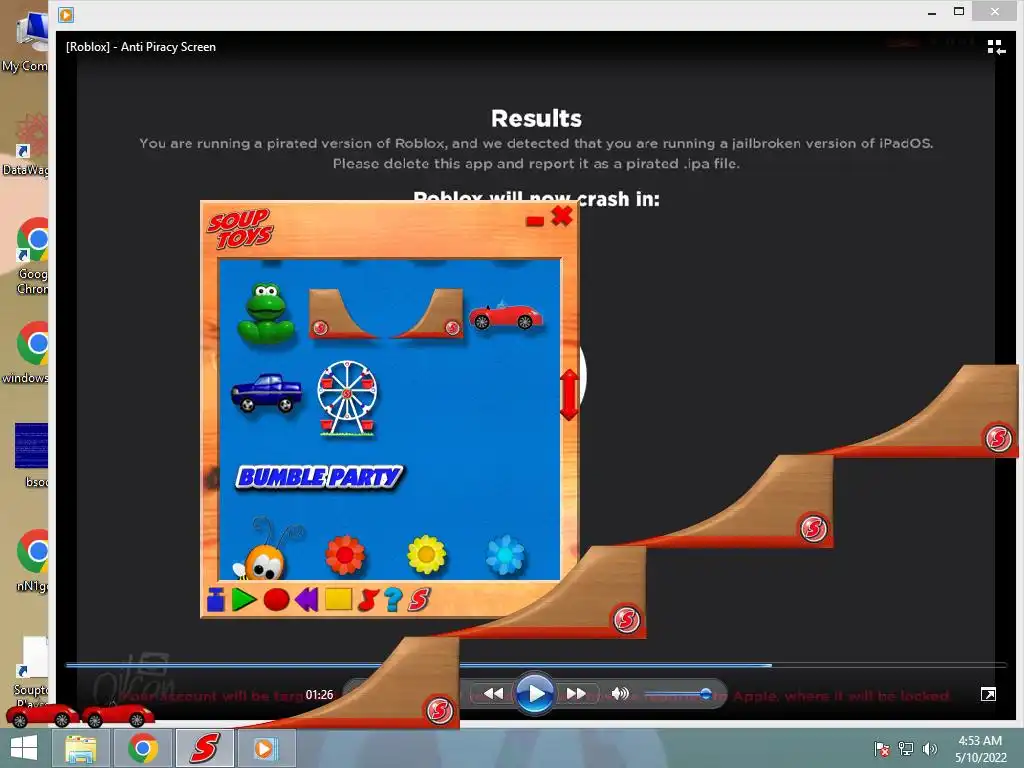Click the blue weight icon in Soup Toys toolbar
This screenshot has height=768, width=1024.
[216, 600]
